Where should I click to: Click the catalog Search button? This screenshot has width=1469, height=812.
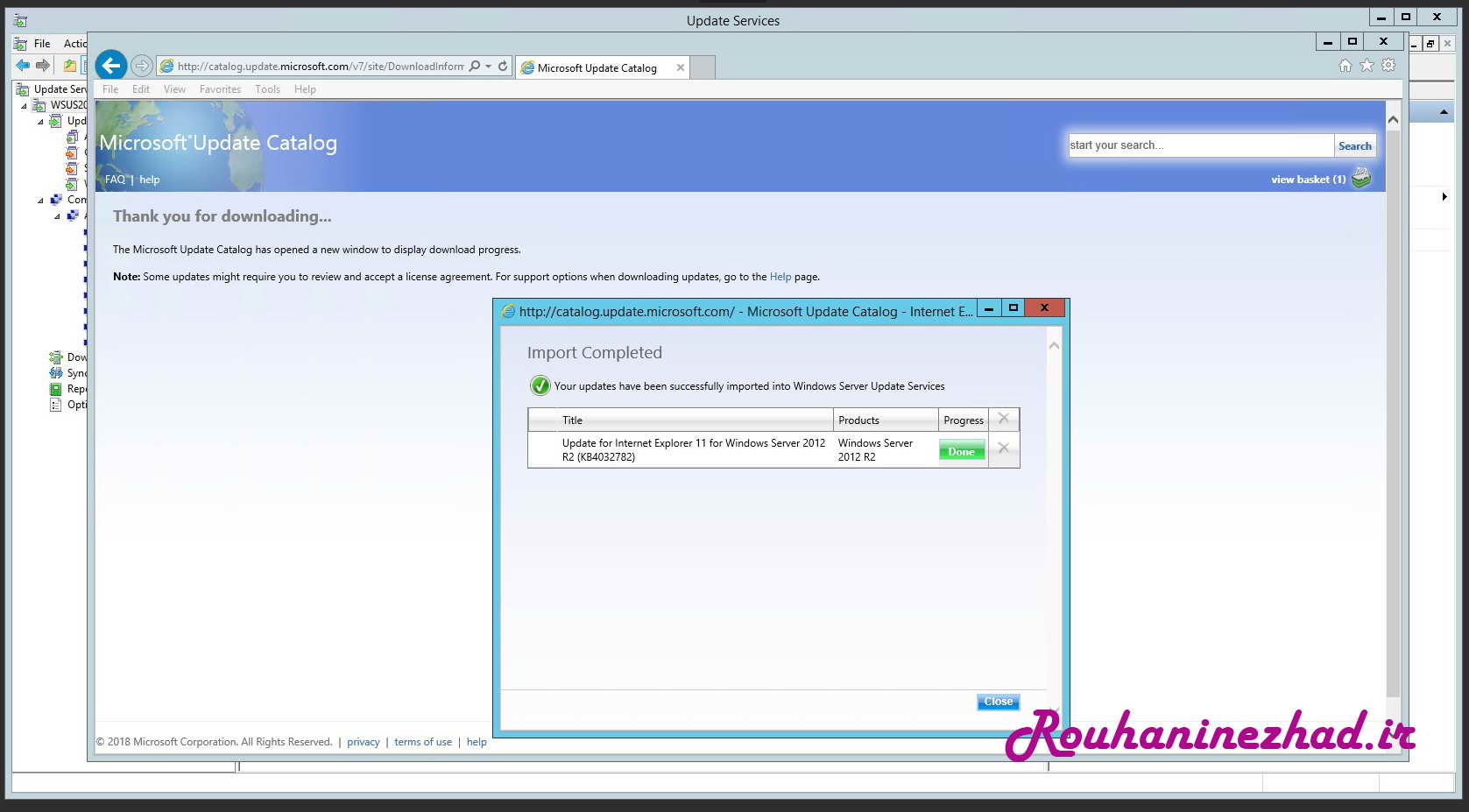click(1354, 146)
